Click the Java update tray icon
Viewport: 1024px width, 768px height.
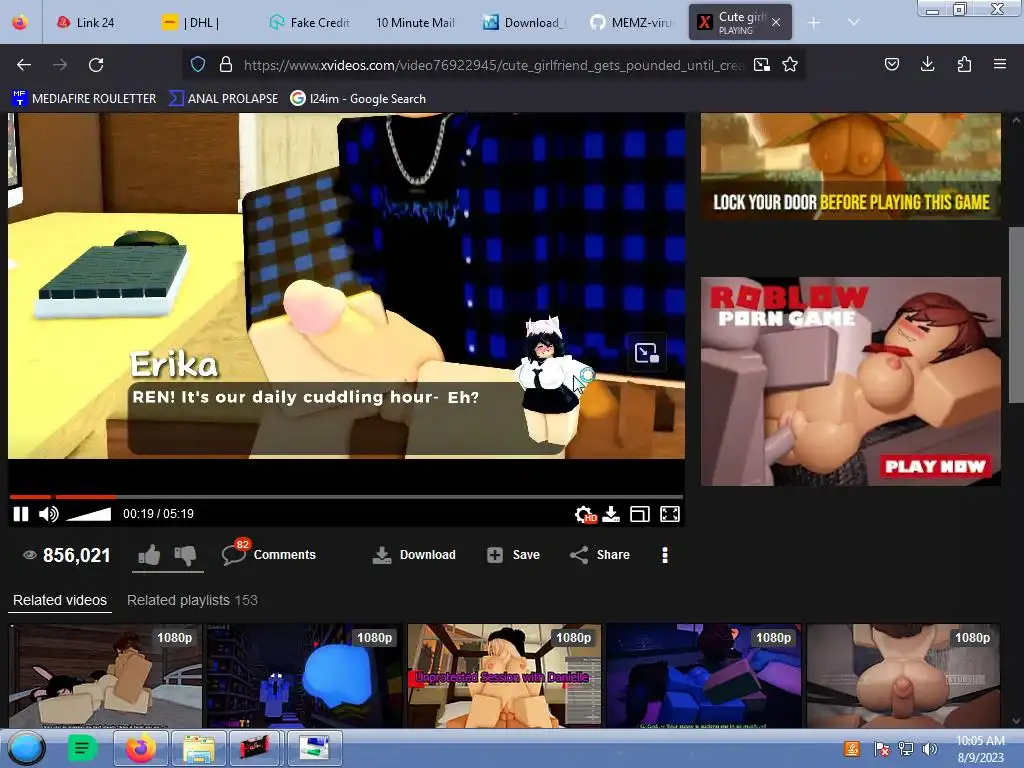pyautogui.click(x=852, y=749)
